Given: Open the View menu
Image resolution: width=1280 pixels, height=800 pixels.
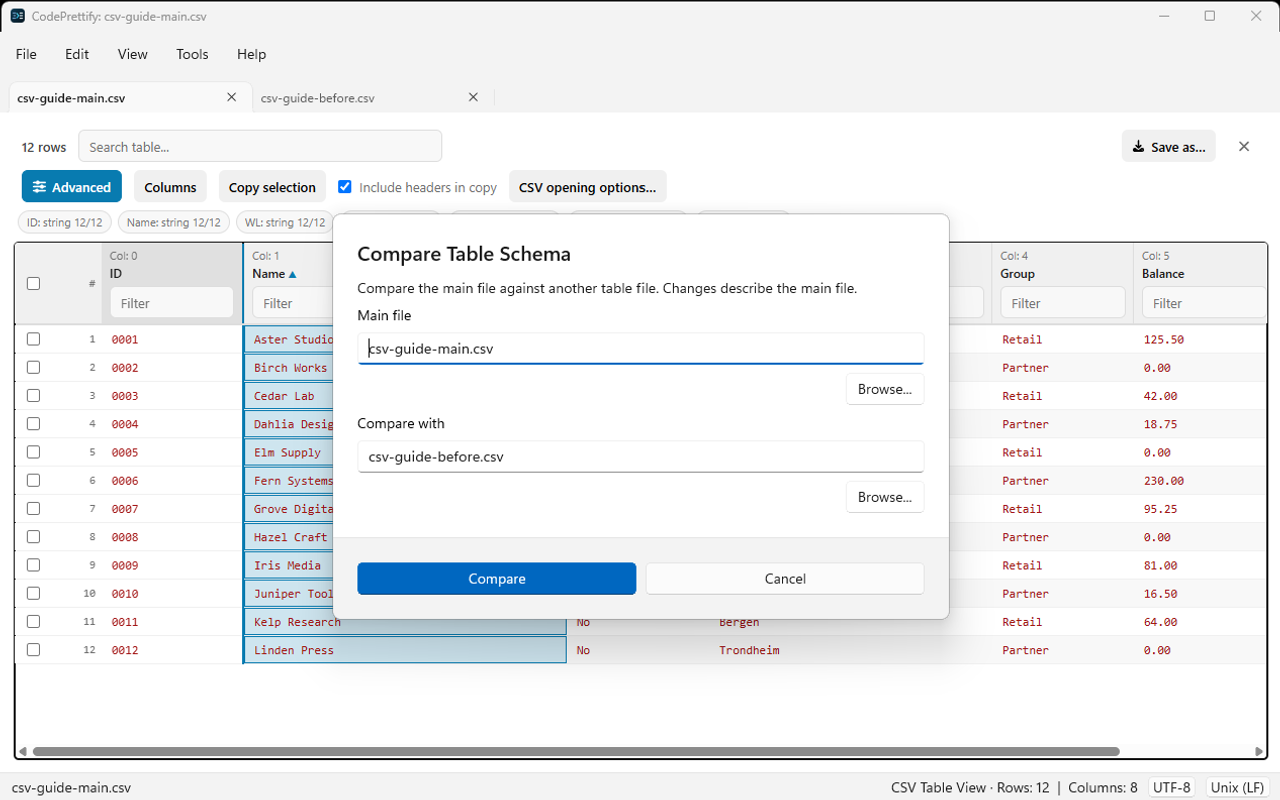Looking at the screenshot, I should tap(133, 54).
